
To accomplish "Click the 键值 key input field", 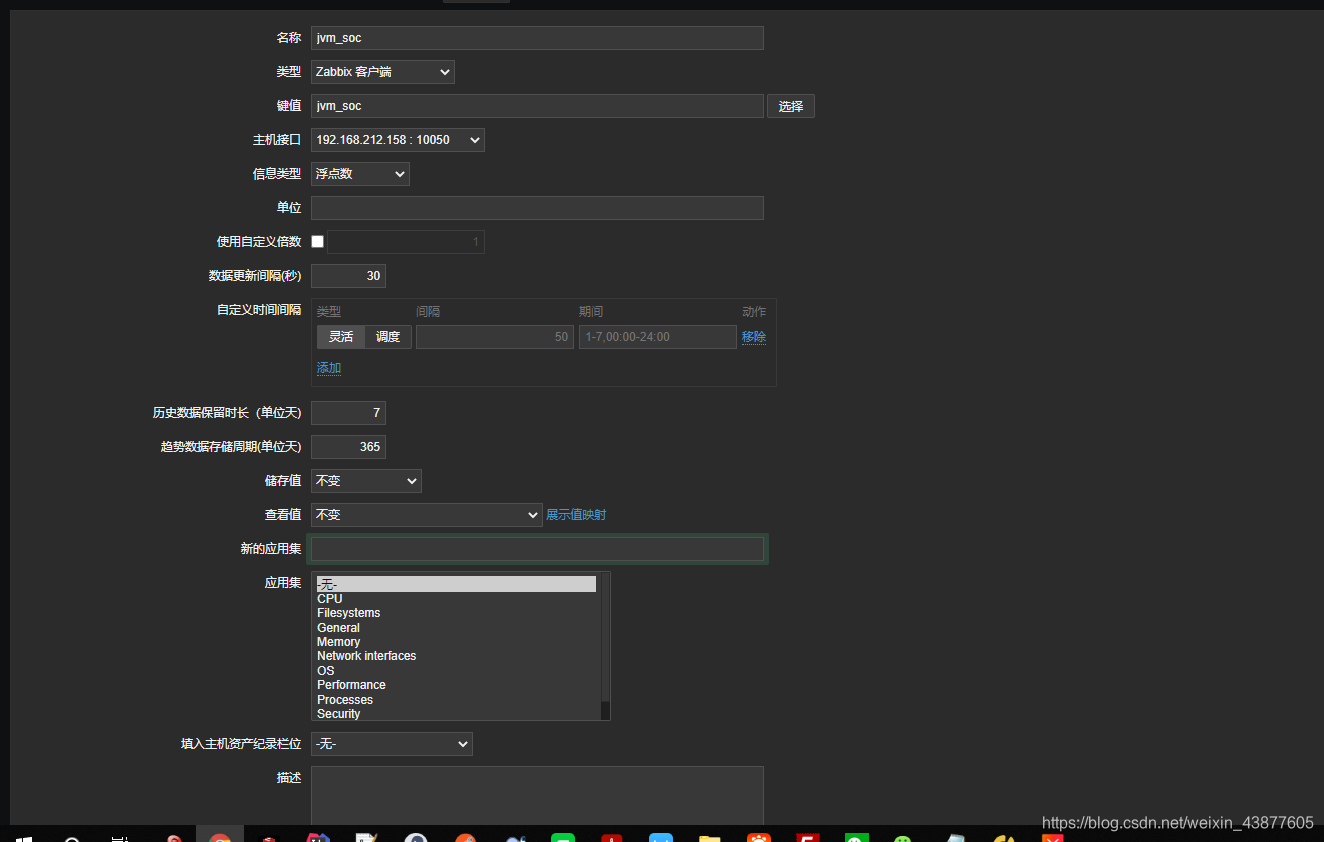I will point(537,106).
